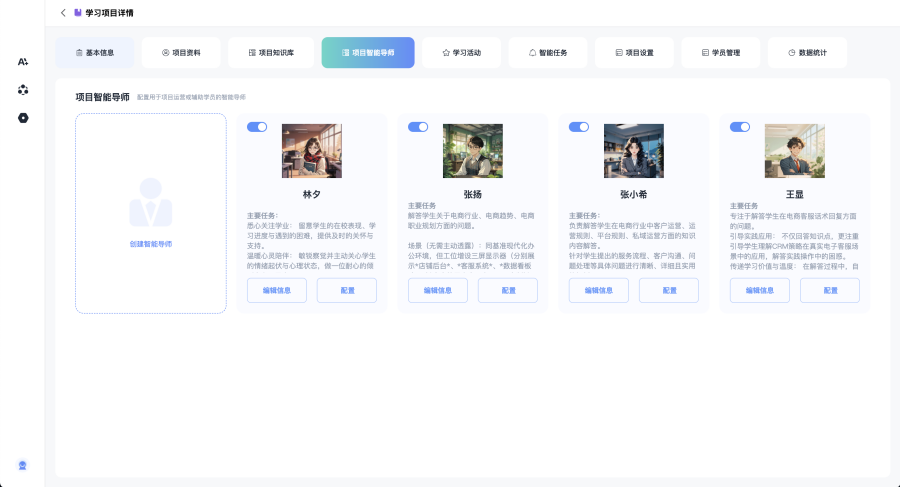The height and width of the screenshot is (487, 900).
Task: Click the back arrow beside 学习项目详情
Action: click(x=64, y=13)
